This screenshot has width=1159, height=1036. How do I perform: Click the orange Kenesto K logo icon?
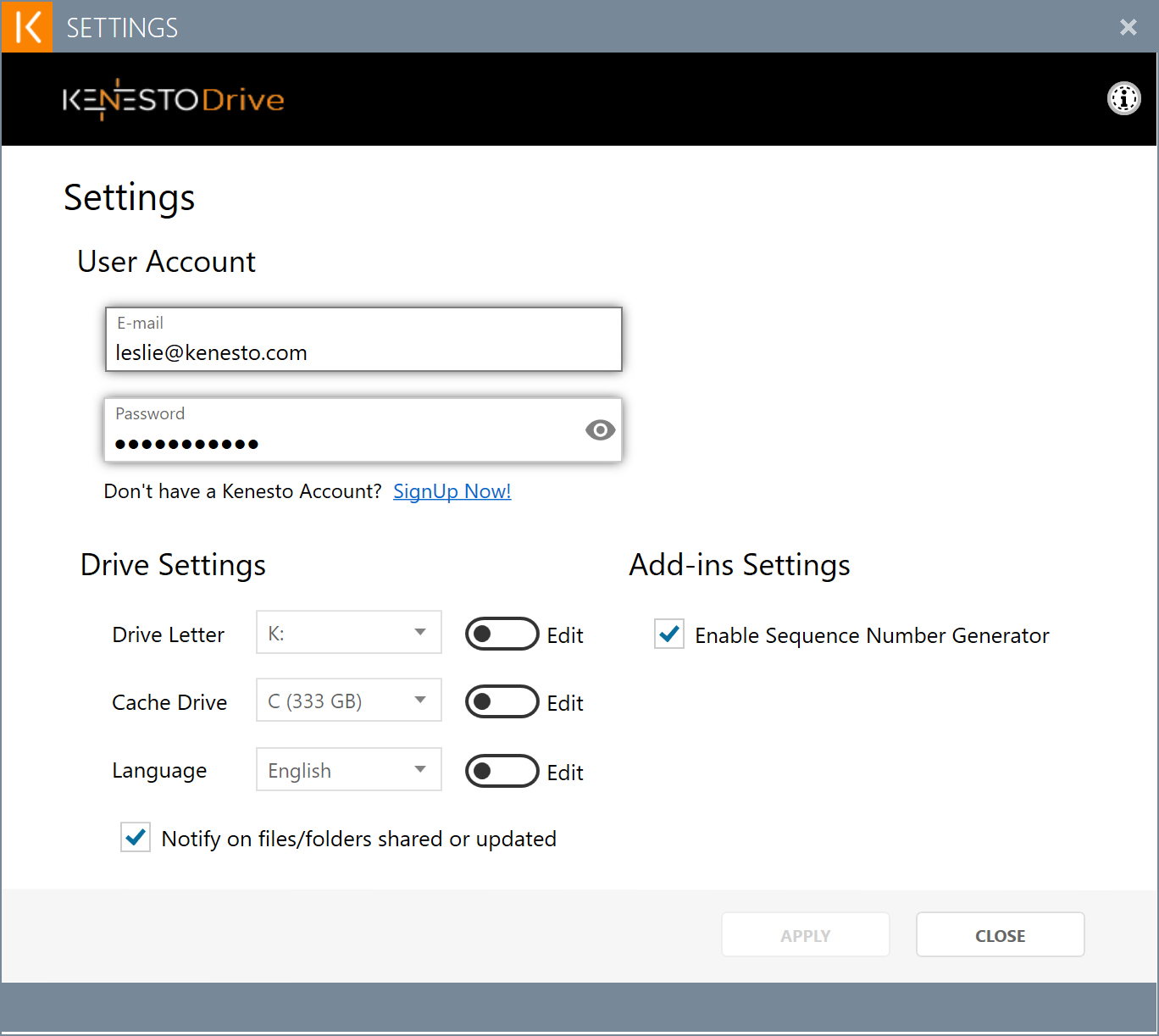pyautogui.click(x=27, y=27)
